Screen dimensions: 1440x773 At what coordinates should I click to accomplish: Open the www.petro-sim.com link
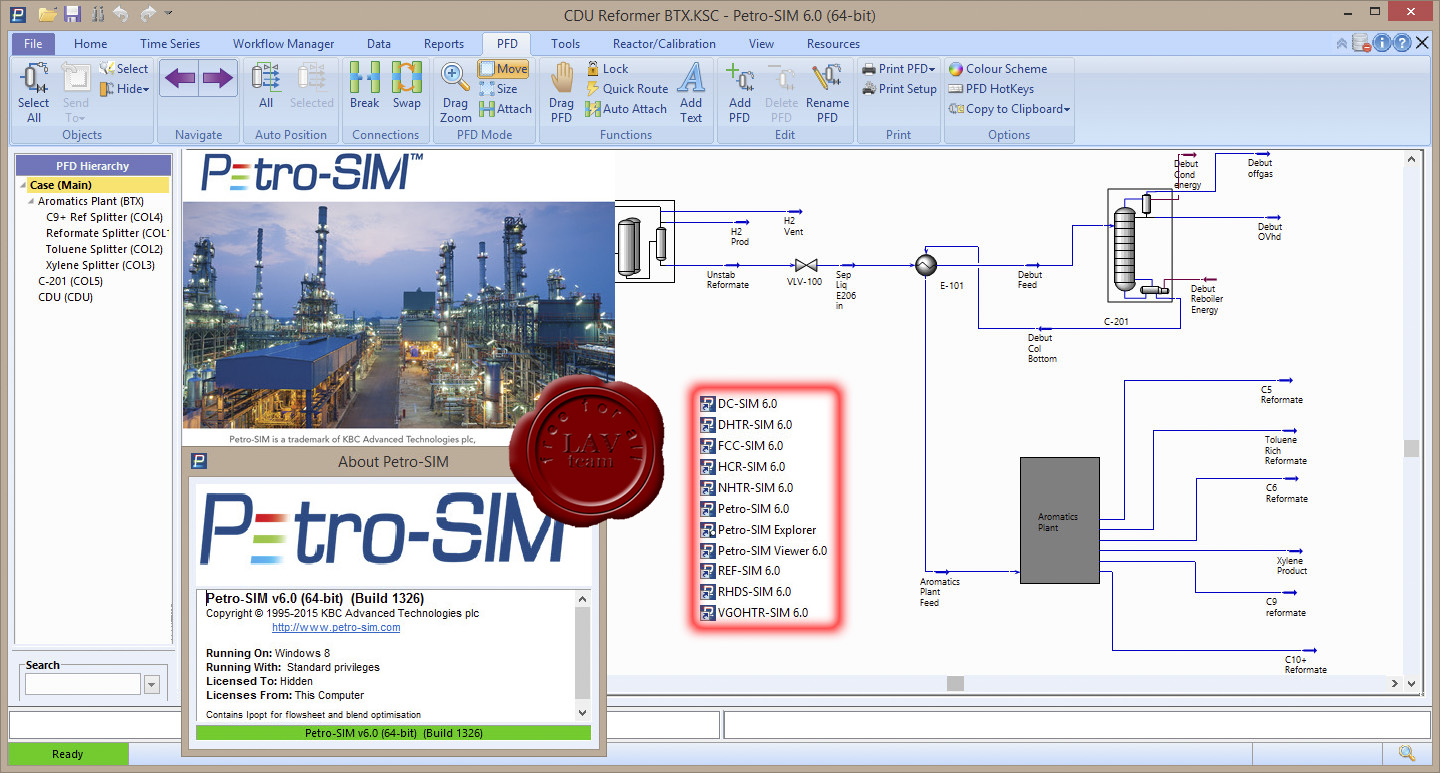336,627
